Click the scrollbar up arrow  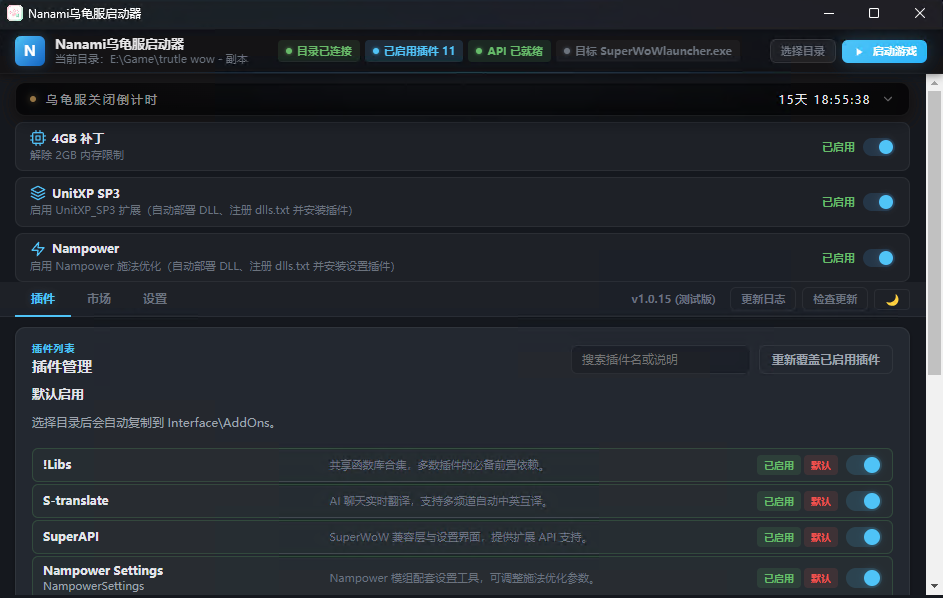[934, 82]
